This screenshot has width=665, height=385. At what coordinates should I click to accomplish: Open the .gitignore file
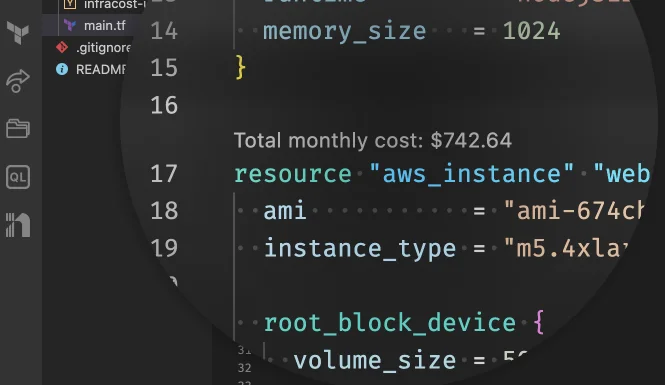click(x=103, y=47)
